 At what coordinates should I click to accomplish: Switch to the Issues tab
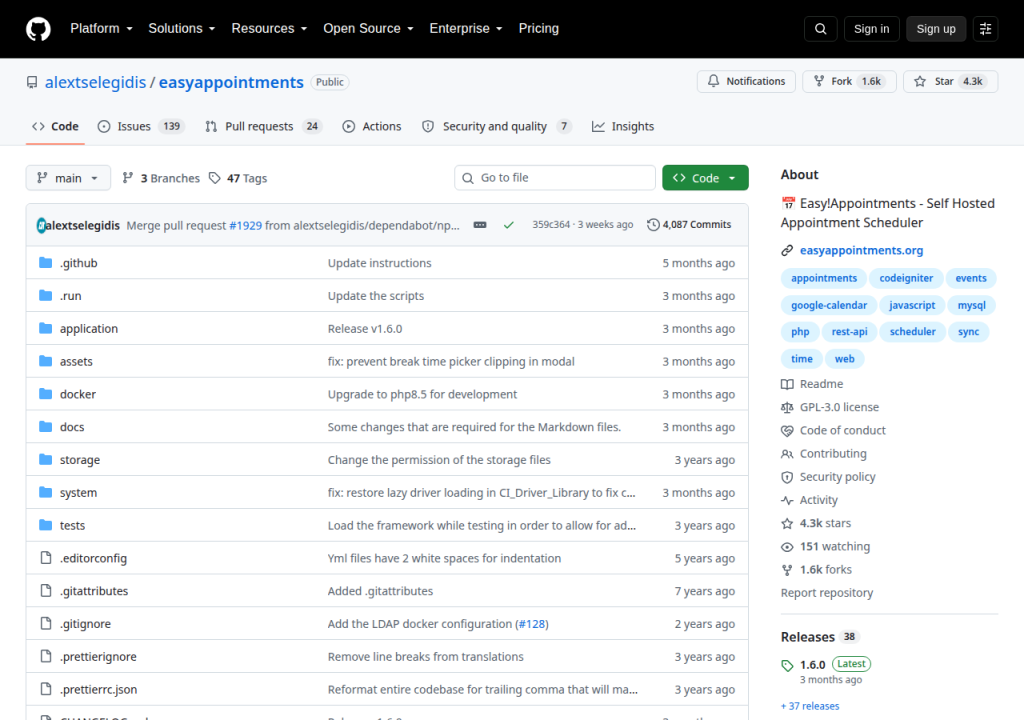pos(141,126)
